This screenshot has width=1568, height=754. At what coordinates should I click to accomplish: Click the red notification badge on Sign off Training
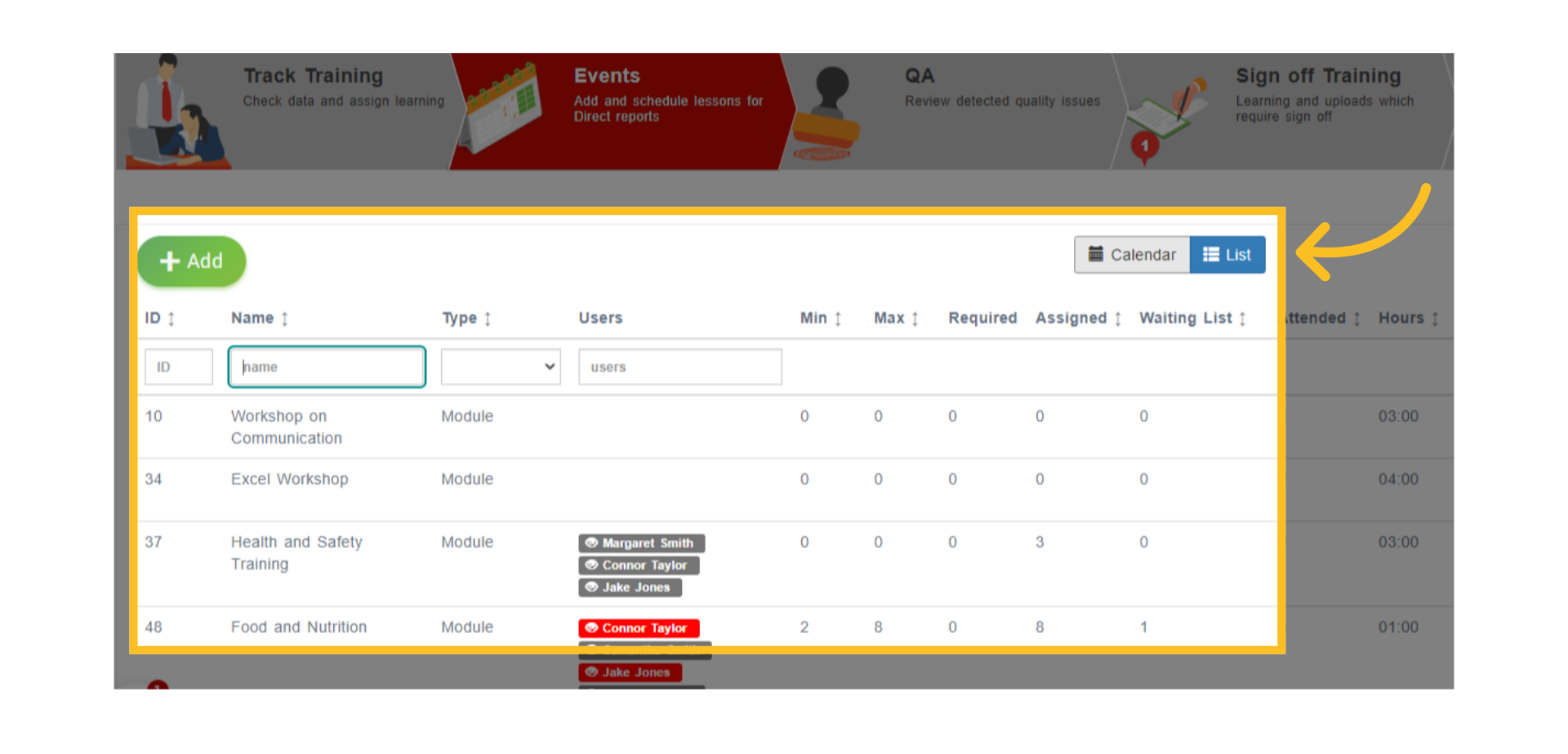[1144, 147]
